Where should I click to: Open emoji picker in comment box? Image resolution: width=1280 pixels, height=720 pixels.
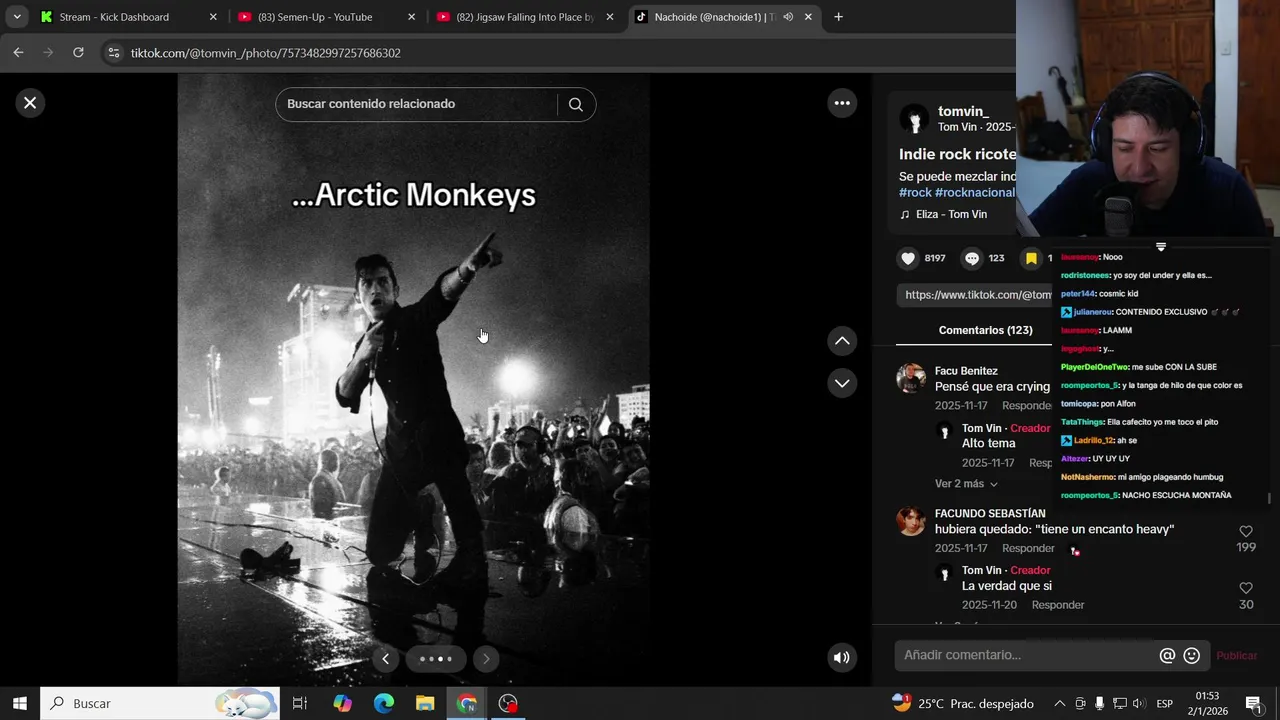coord(1191,656)
